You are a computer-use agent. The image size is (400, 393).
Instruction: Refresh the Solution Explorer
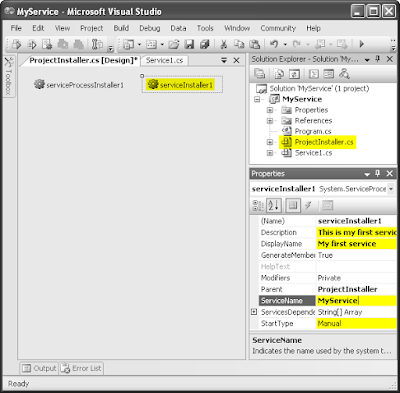point(294,73)
